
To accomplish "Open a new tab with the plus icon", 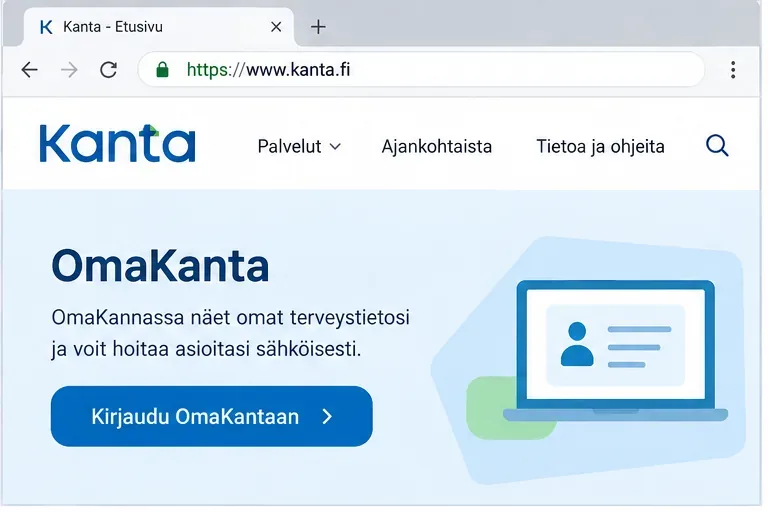I will [x=318, y=27].
